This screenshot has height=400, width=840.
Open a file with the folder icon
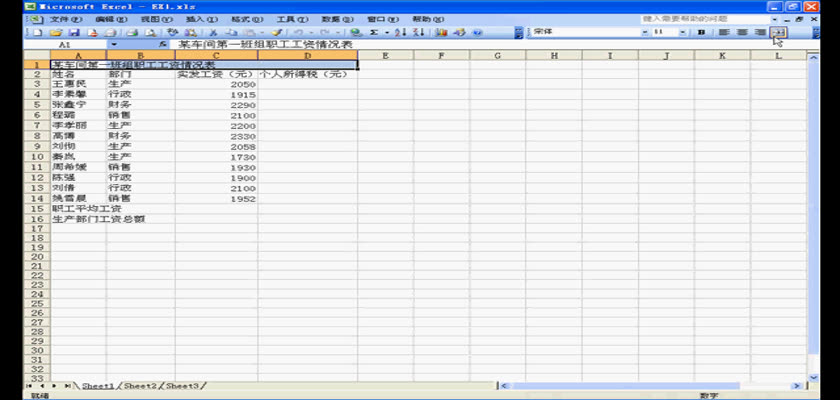[x=56, y=33]
